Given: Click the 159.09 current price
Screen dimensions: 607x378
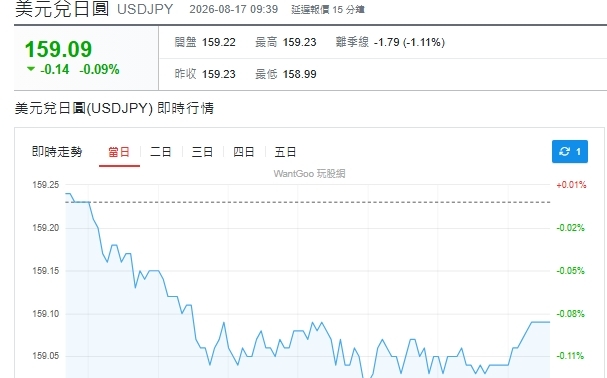Looking at the screenshot, I should [58, 49].
